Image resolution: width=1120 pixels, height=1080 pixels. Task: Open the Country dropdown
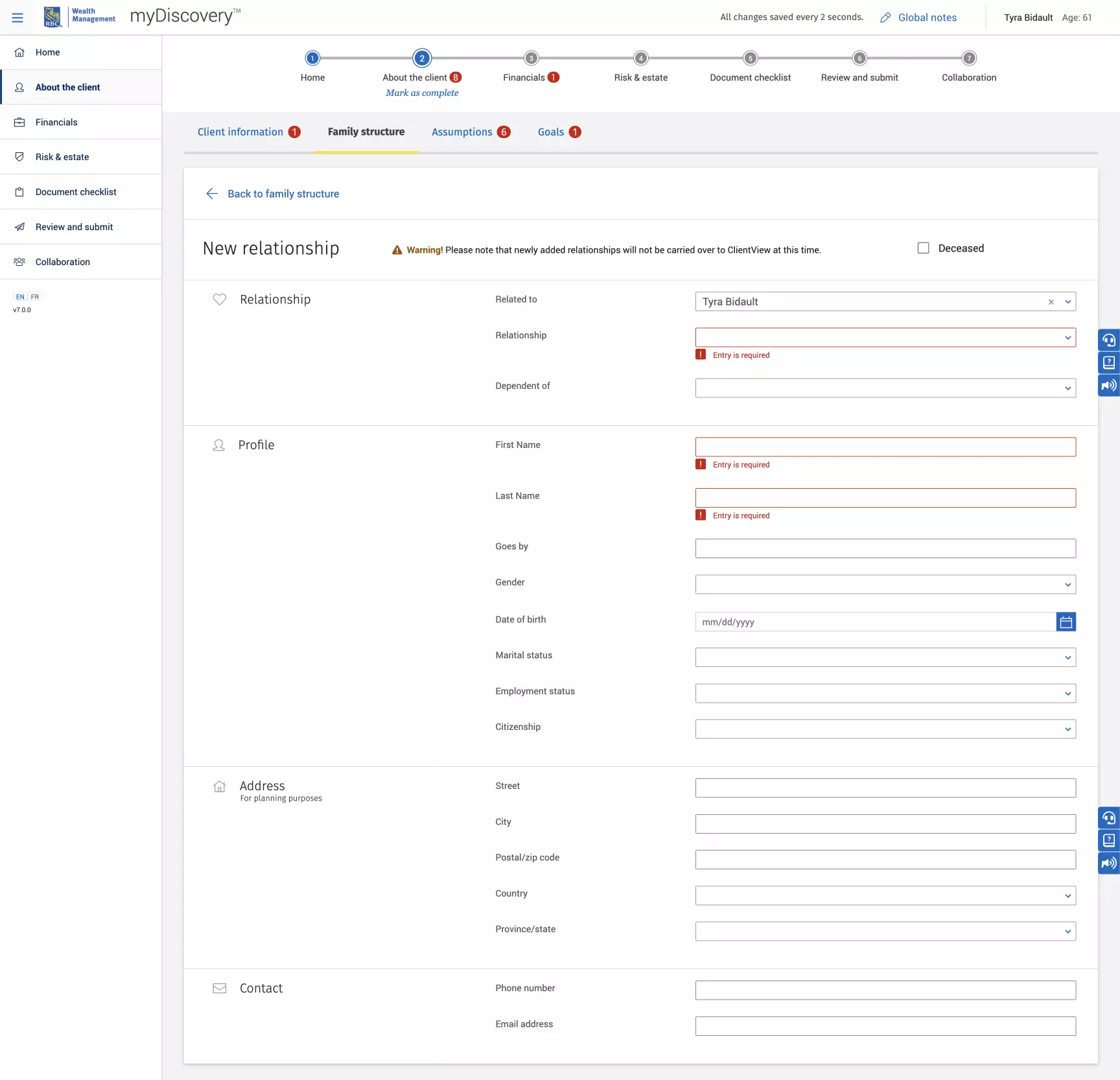coord(885,896)
